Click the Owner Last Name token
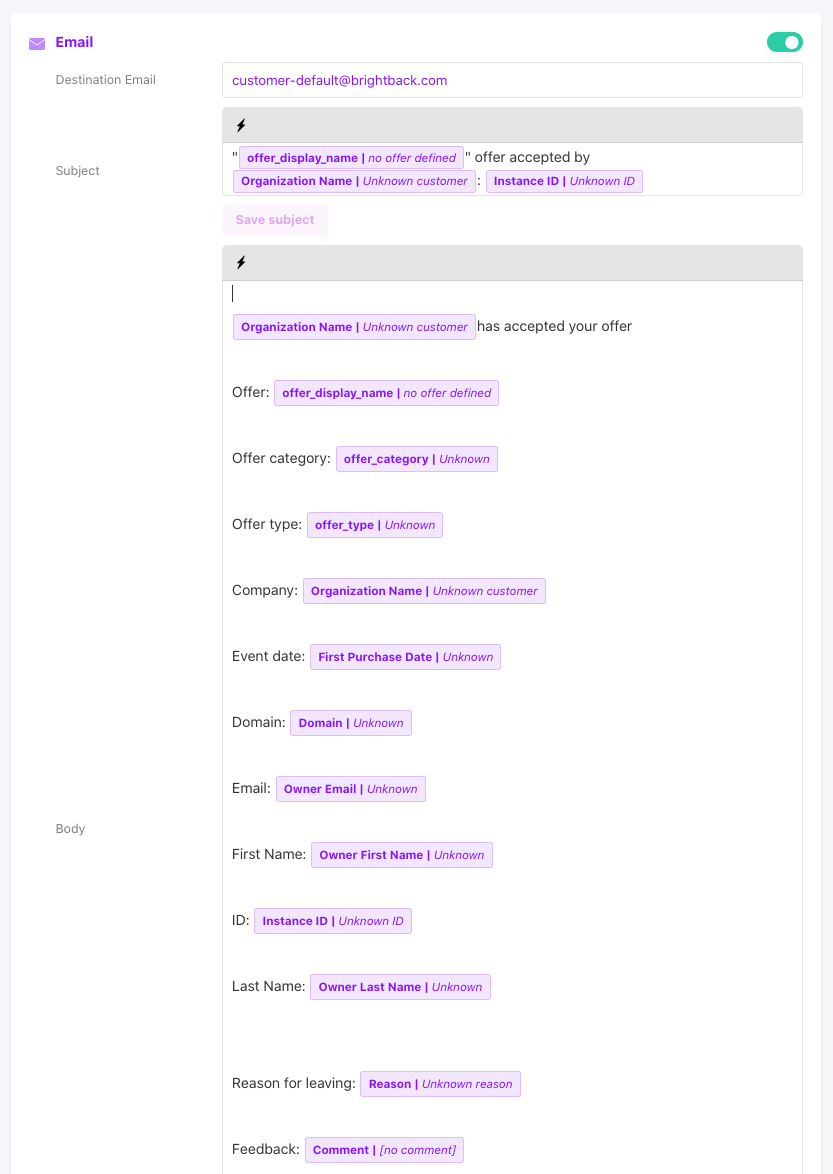 400,987
